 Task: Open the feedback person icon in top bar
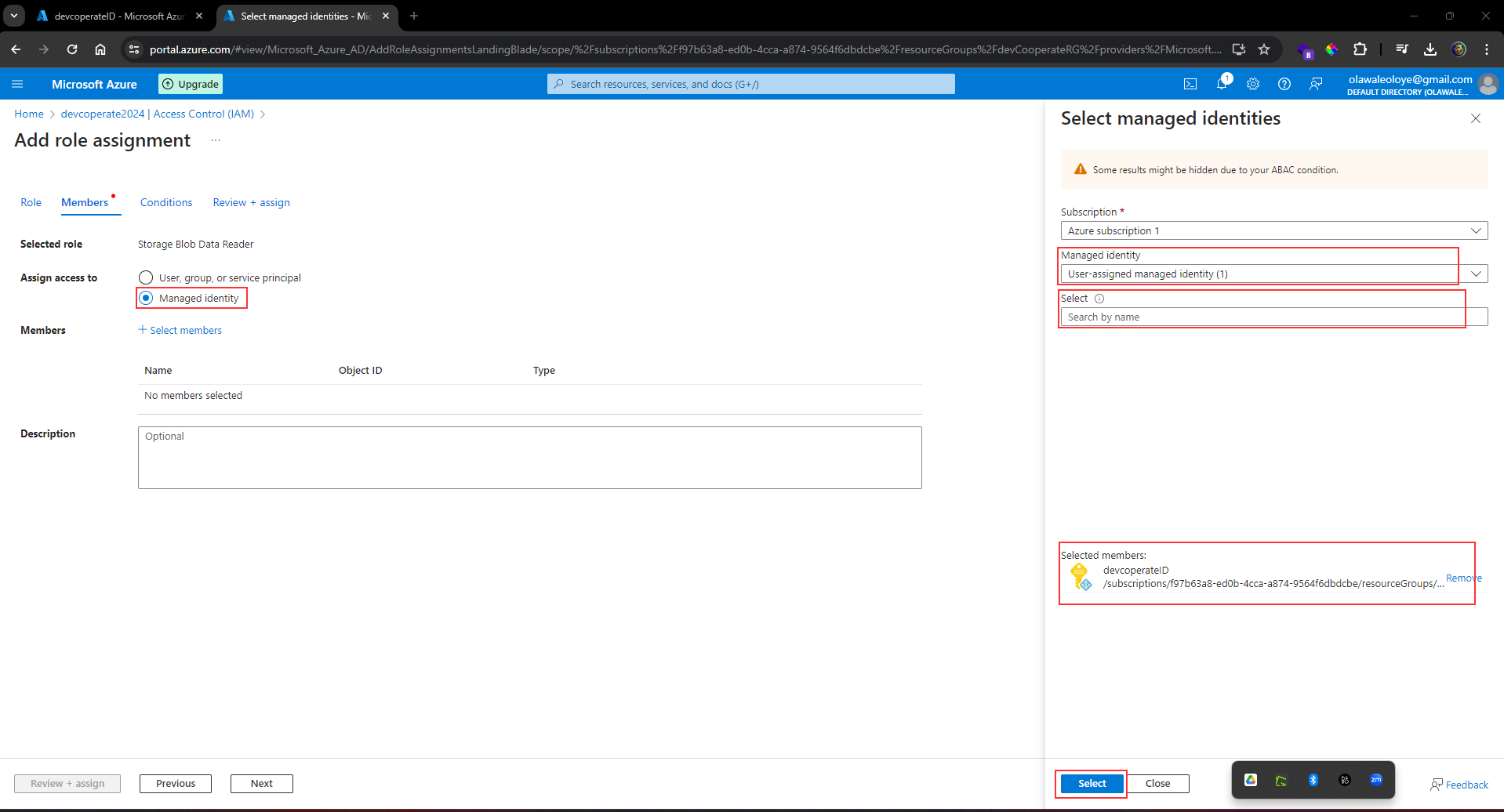1316,84
